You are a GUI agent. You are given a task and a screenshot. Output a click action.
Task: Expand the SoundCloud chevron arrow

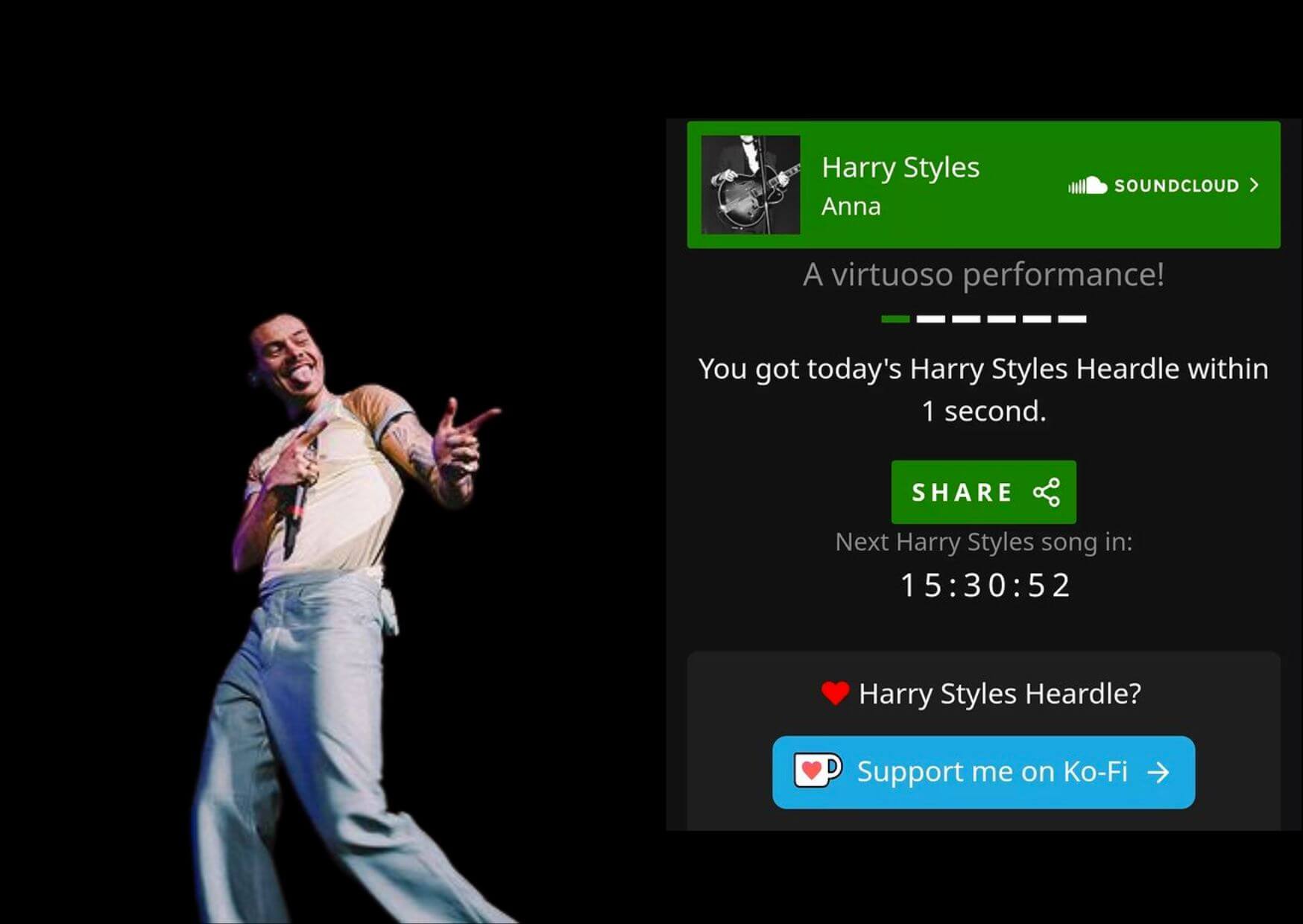pyautogui.click(x=1255, y=186)
